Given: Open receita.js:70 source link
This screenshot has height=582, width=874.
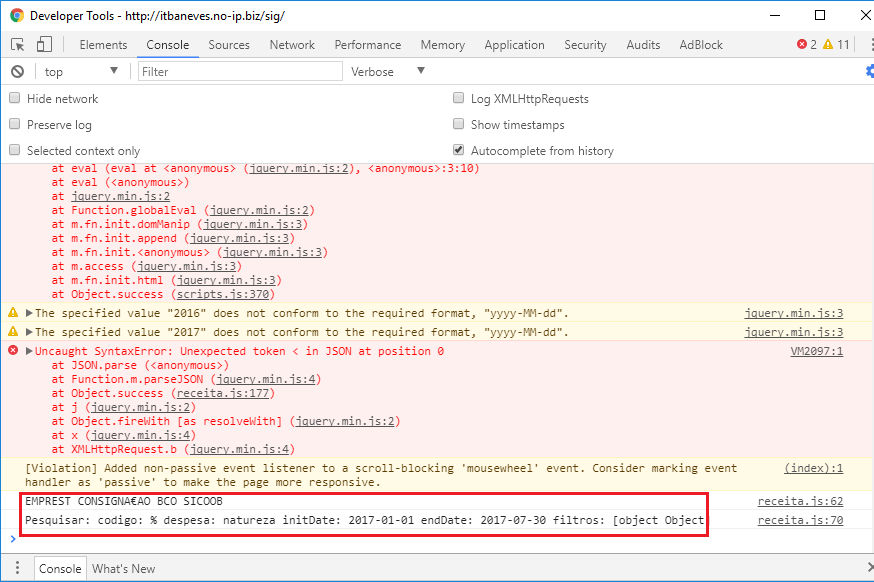Looking at the screenshot, I should click(x=800, y=520).
